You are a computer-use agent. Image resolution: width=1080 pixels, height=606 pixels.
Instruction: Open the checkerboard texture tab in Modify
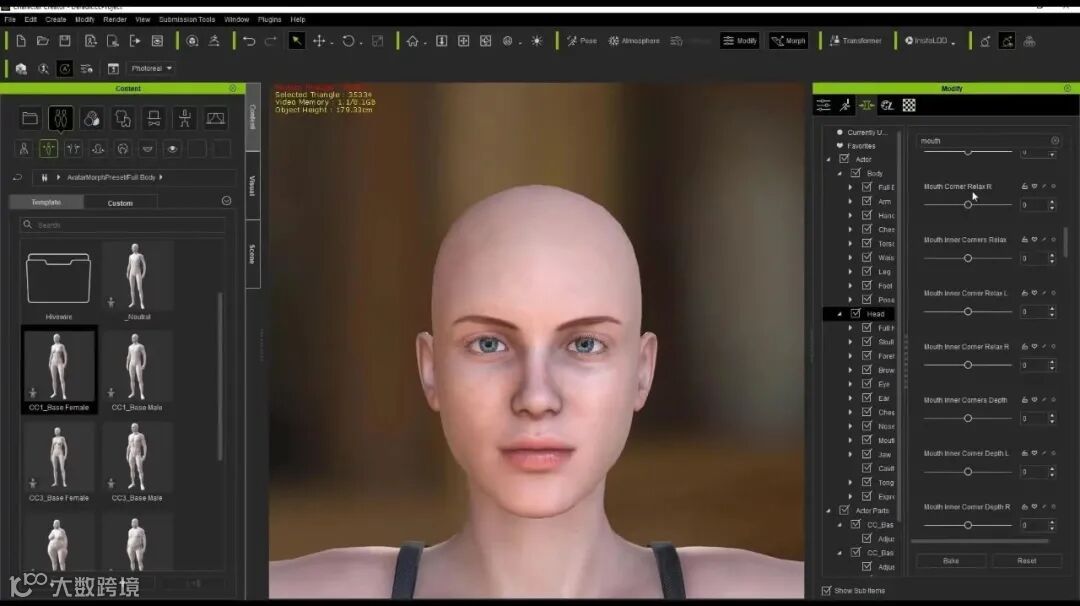coord(909,105)
